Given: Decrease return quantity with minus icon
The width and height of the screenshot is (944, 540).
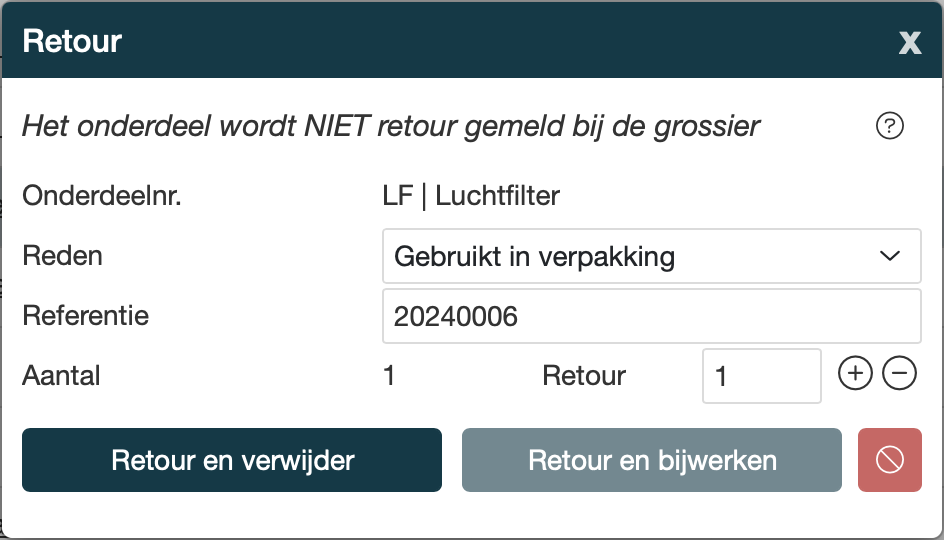Looking at the screenshot, I should click(900, 375).
